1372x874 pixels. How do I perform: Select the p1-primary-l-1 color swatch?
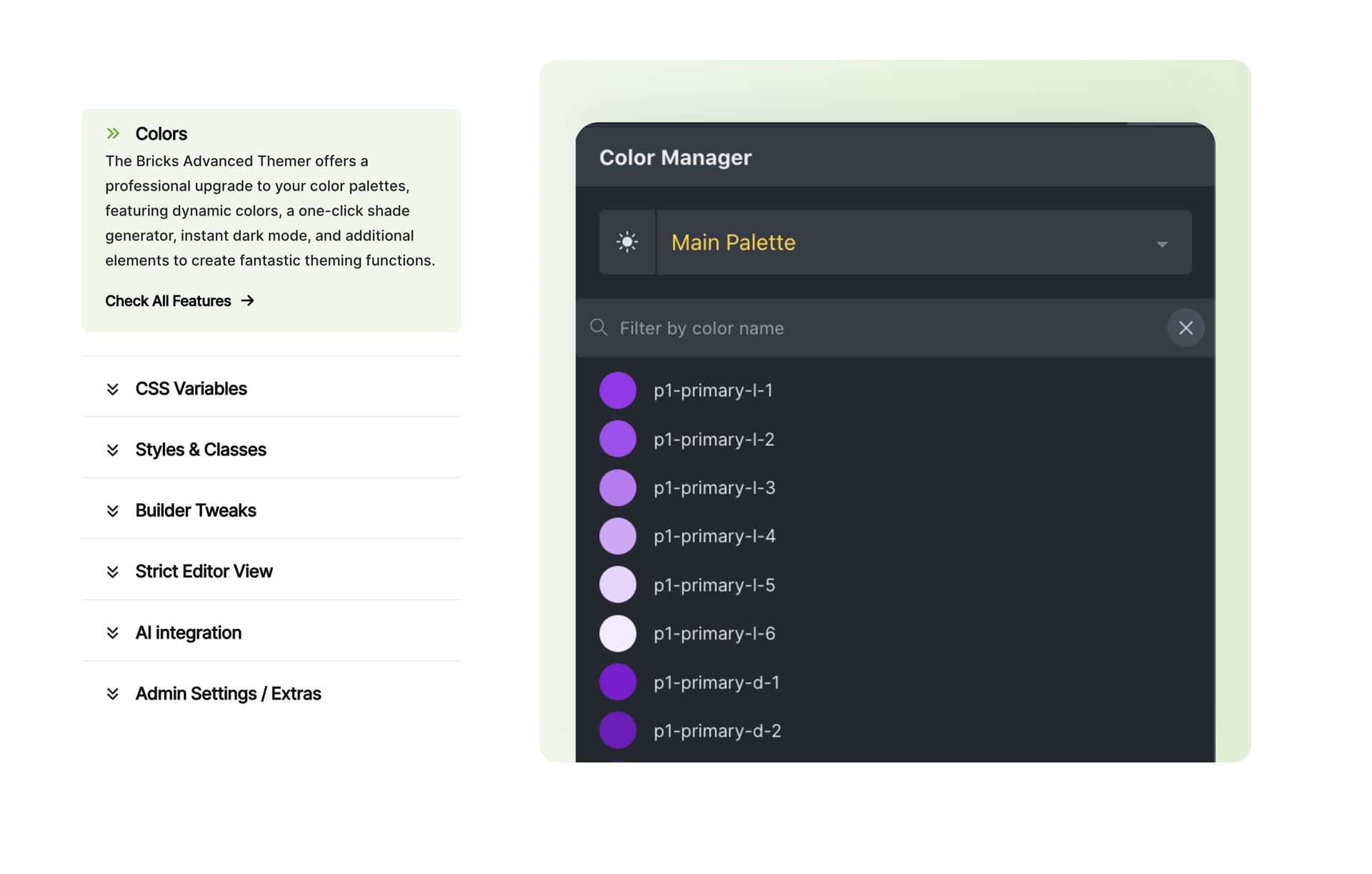point(617,390)
